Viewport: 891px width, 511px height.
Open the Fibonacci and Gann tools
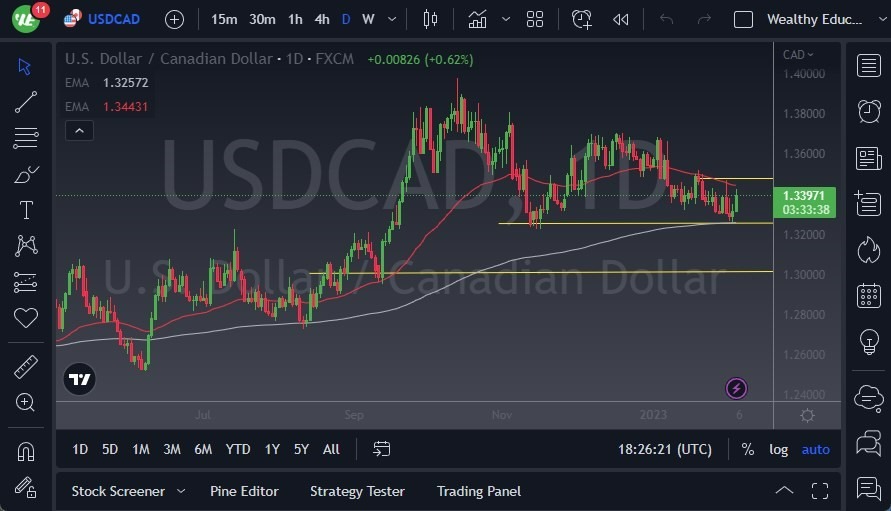(26, 138)
